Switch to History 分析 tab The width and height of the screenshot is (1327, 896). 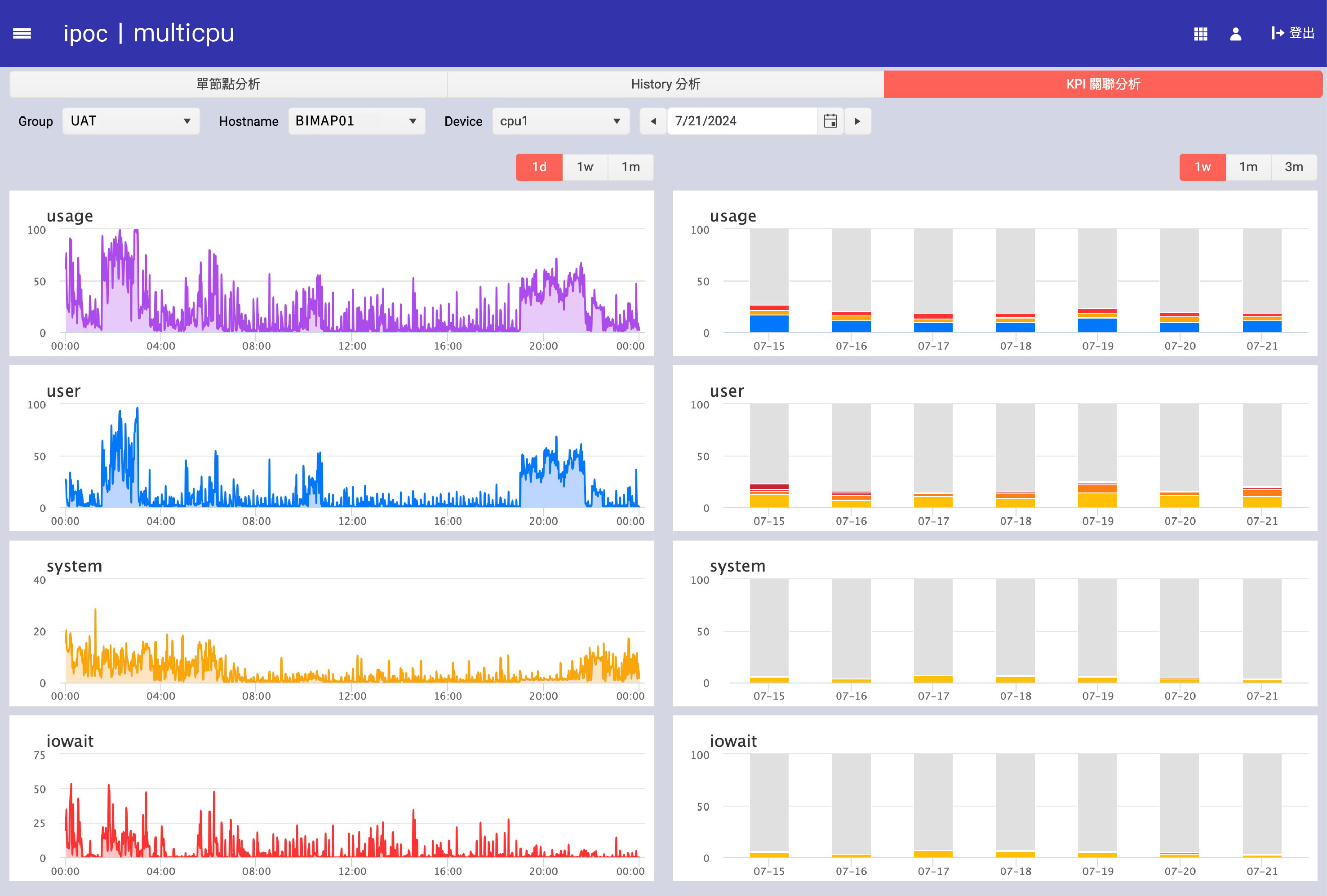point(666,84)
